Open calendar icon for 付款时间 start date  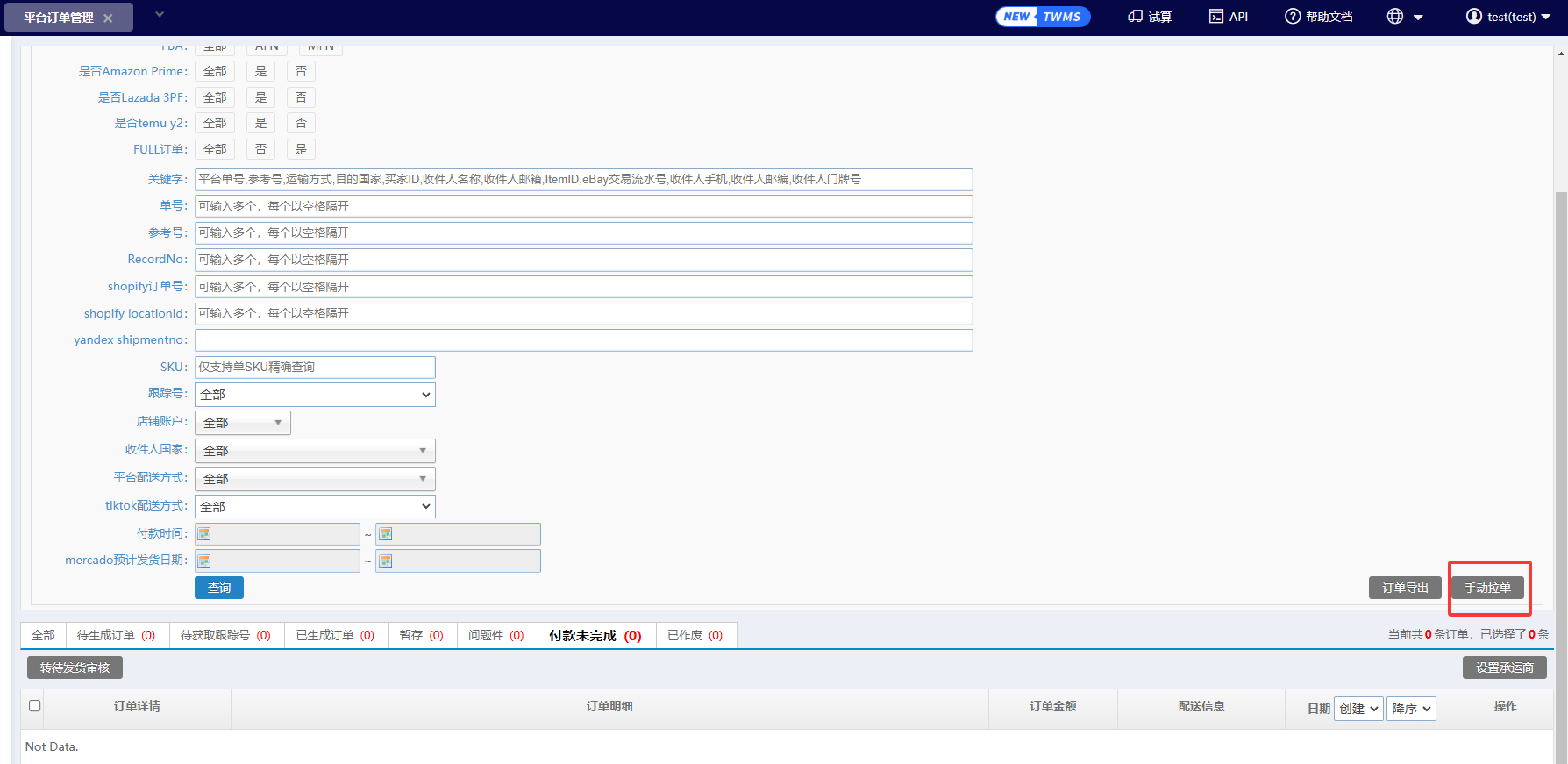pos(204,534)
